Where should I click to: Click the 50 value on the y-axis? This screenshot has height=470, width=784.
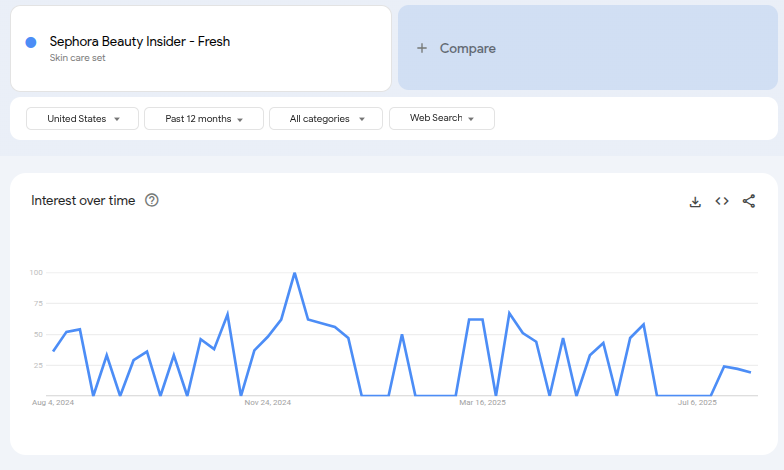click(x=38, y=334)
